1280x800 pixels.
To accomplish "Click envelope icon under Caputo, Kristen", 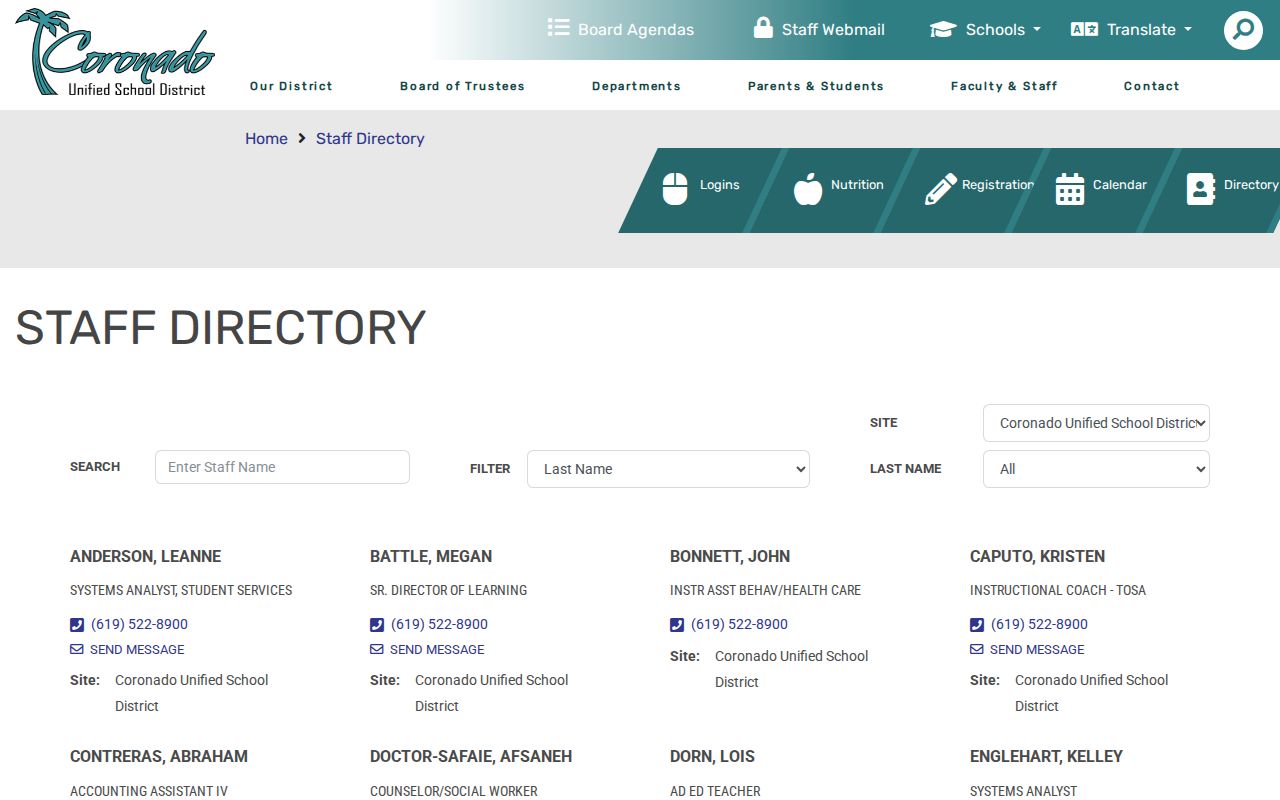I will (x=977, y=649).
